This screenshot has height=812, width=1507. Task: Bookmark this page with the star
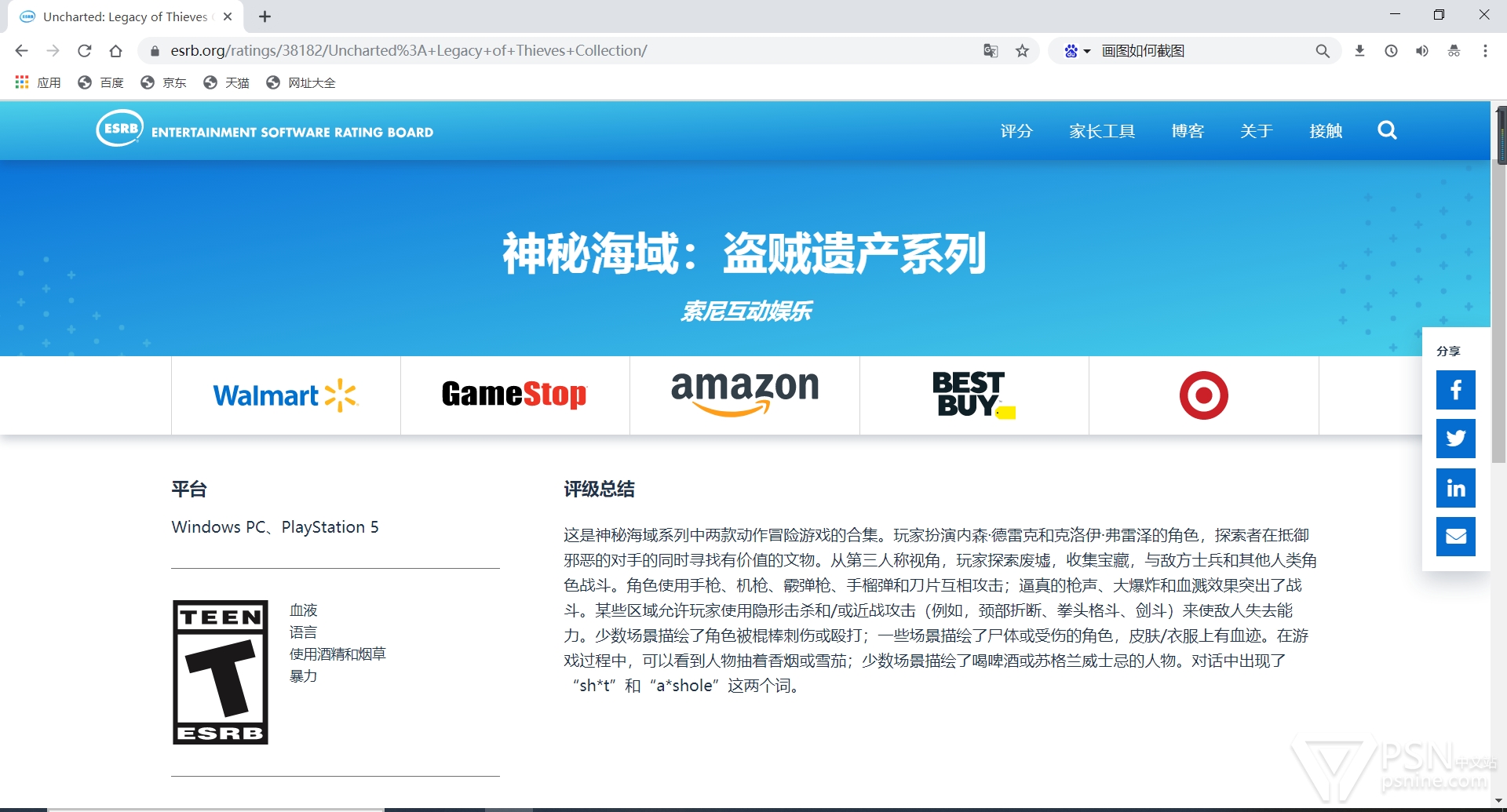pyautogui.click(x=1022, y=51)
